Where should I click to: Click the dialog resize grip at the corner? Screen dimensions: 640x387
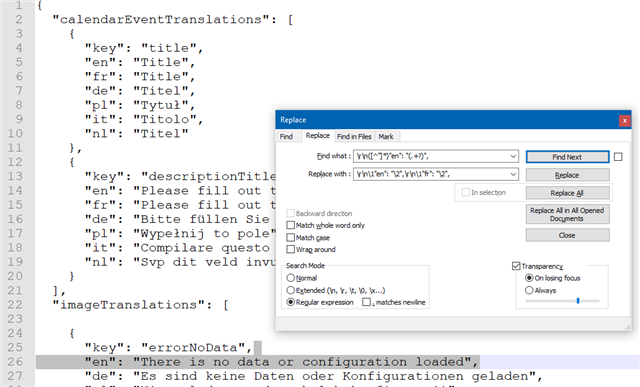[627, 327]
